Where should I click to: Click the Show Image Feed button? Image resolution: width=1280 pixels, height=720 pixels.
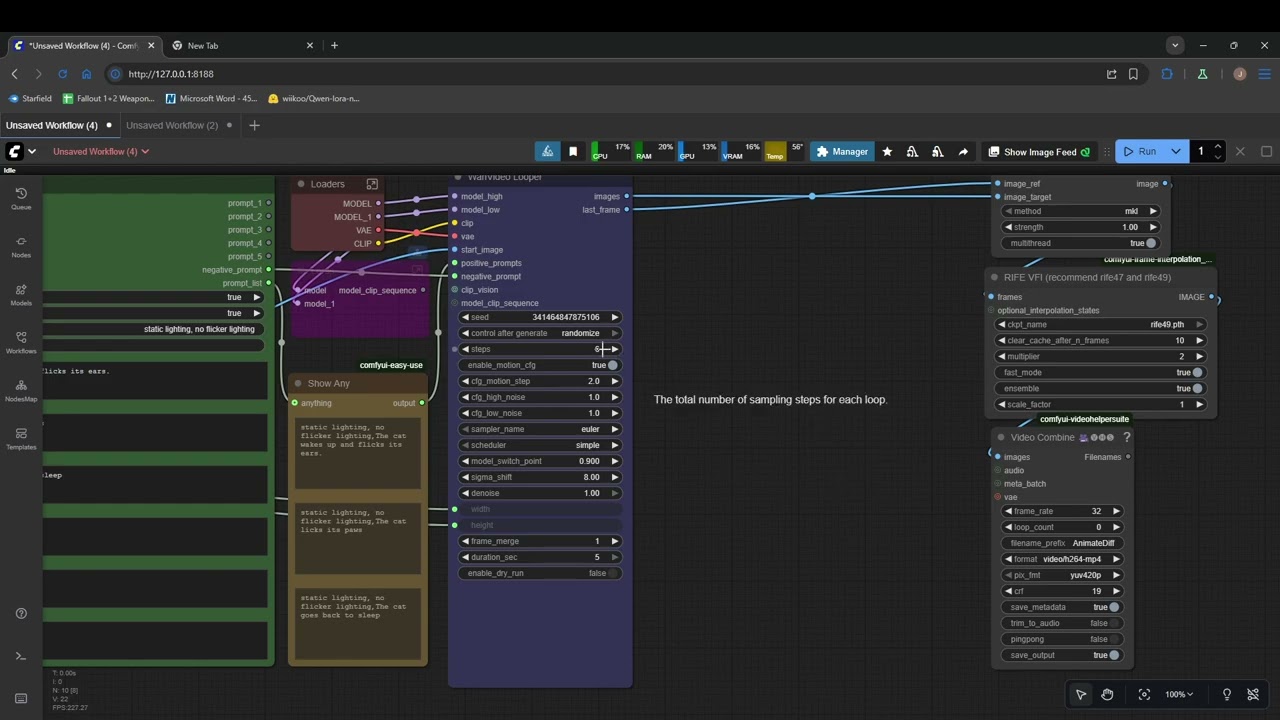(1039, 152)
